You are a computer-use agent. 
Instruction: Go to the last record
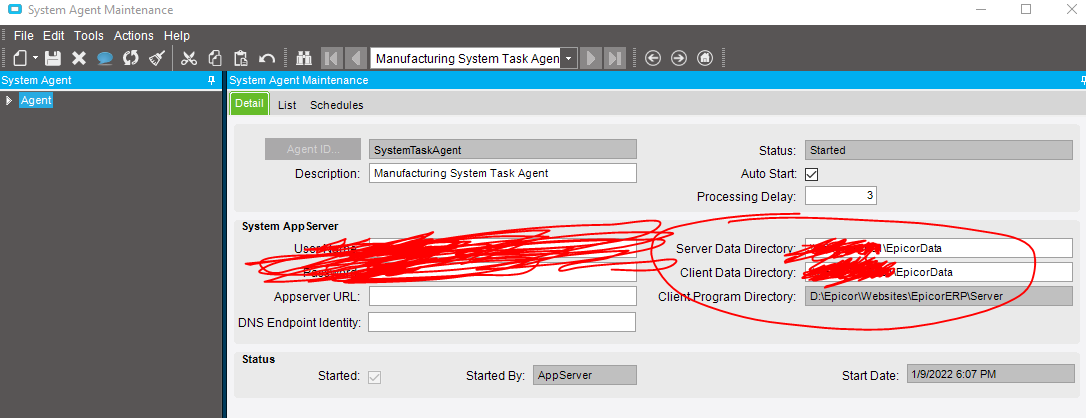(x=615, y=58)
